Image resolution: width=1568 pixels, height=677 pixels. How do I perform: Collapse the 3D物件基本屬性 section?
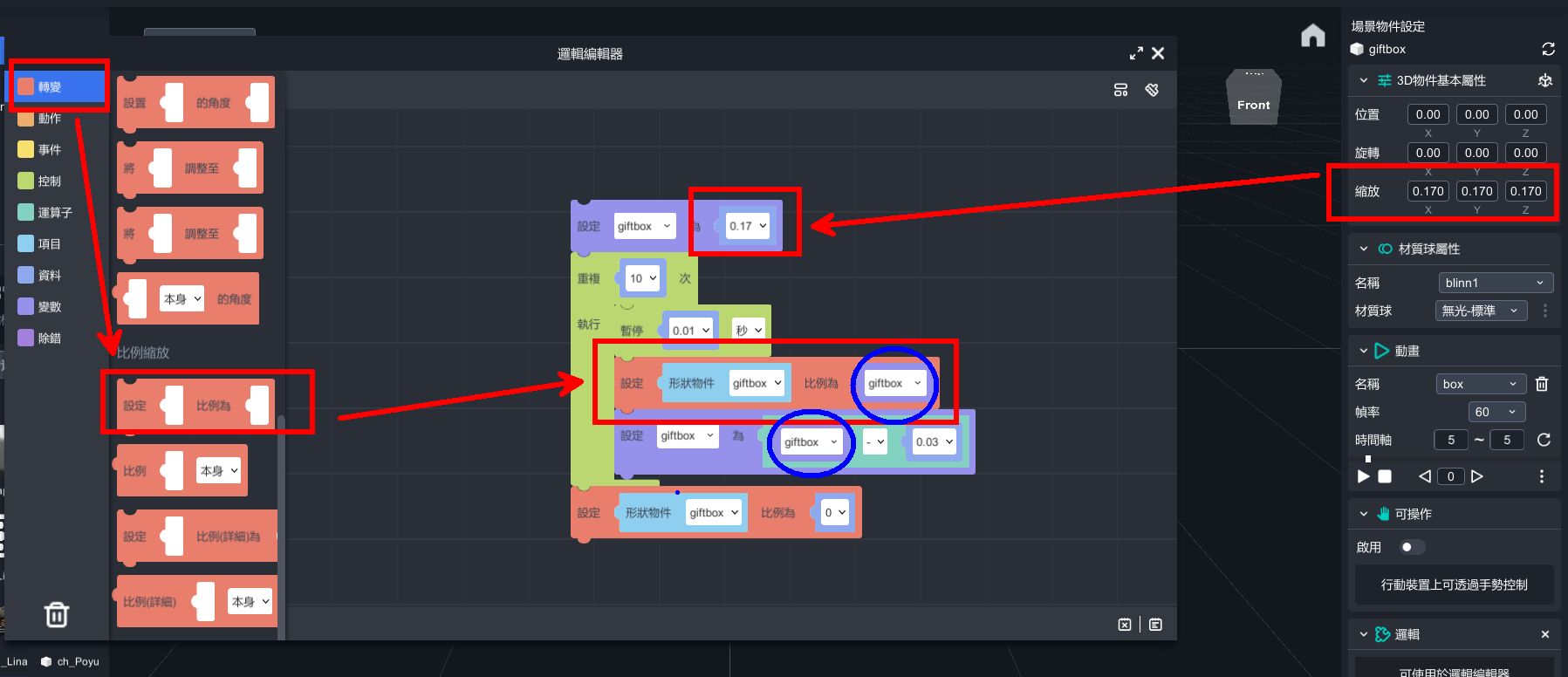[x=1364, y=80]
